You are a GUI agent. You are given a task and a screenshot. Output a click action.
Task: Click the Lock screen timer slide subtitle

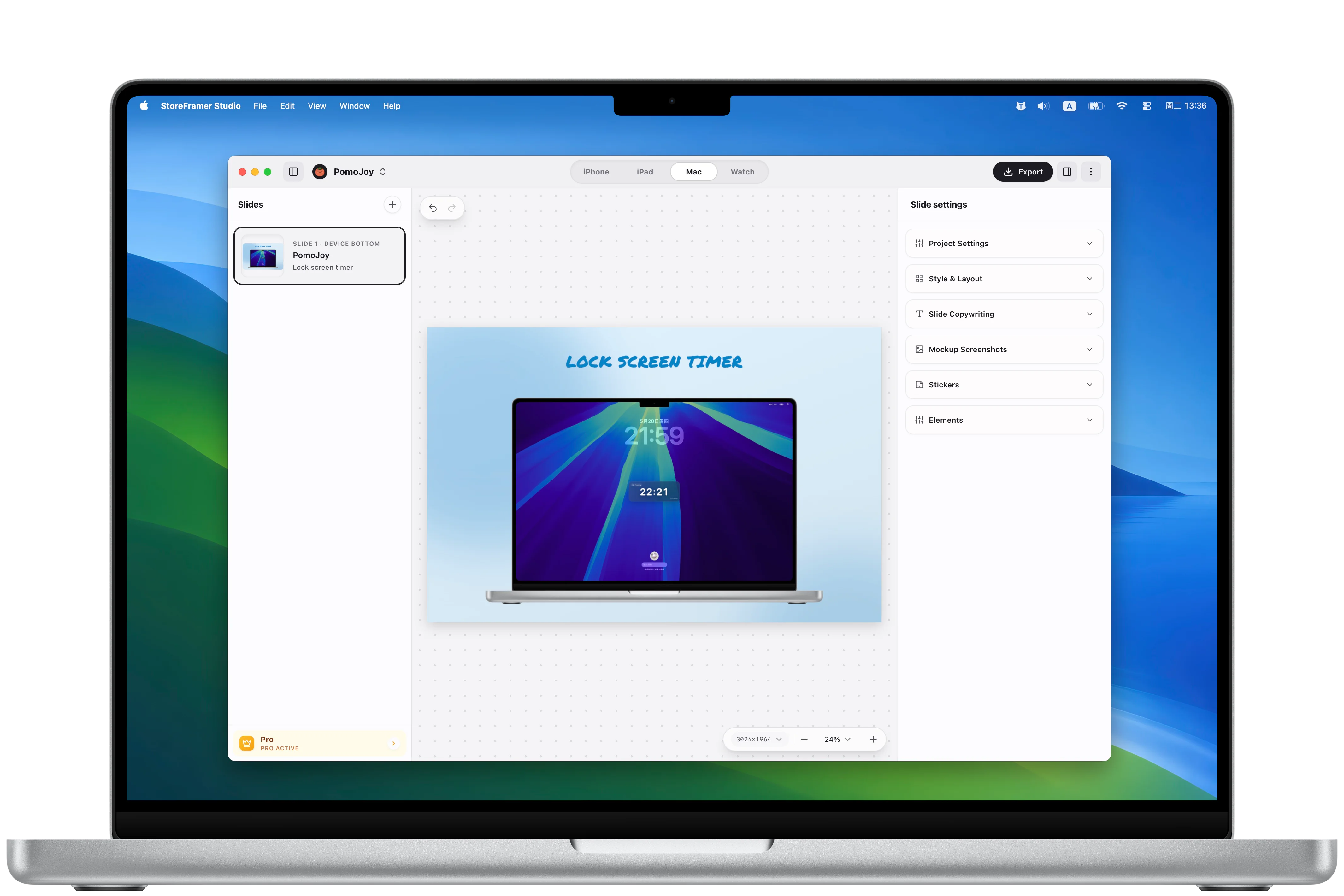pyautogui.click(x=323, y=268)
